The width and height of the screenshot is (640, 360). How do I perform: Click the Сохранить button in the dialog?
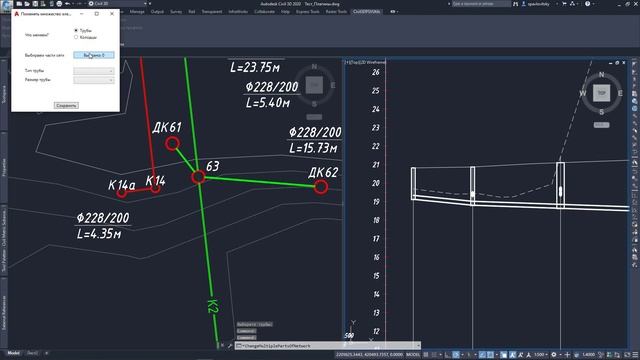tap(66, 105)
